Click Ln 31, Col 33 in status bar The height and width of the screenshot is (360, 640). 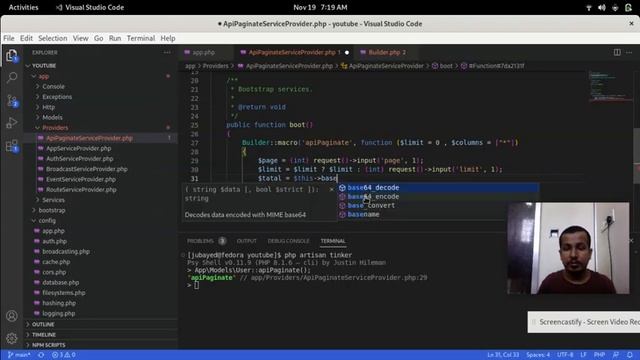[x=503, y=355]
